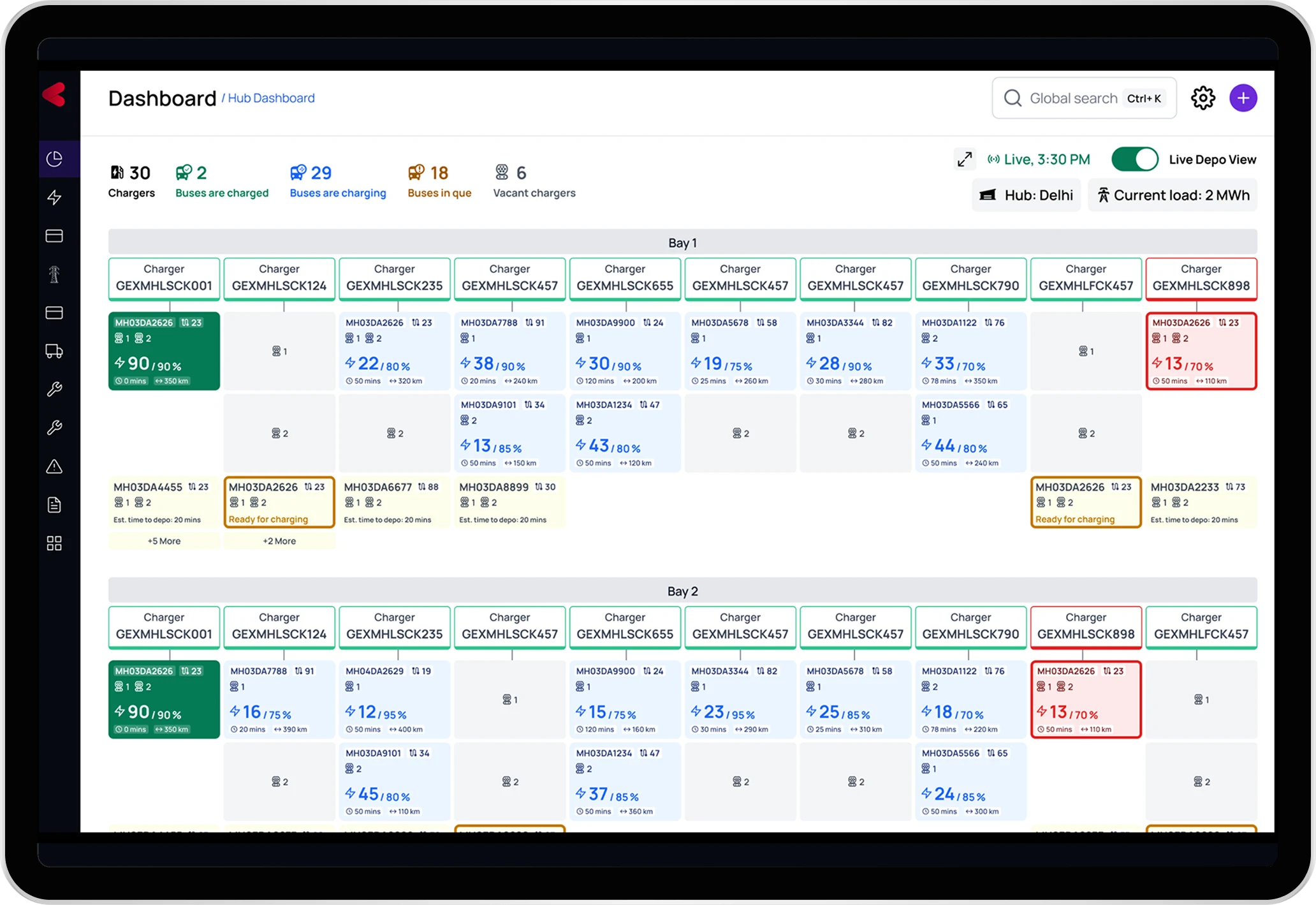Toggle the Live Depo View switch
This screenshot has width=1316, height=905.
(x=1135, y=159)
